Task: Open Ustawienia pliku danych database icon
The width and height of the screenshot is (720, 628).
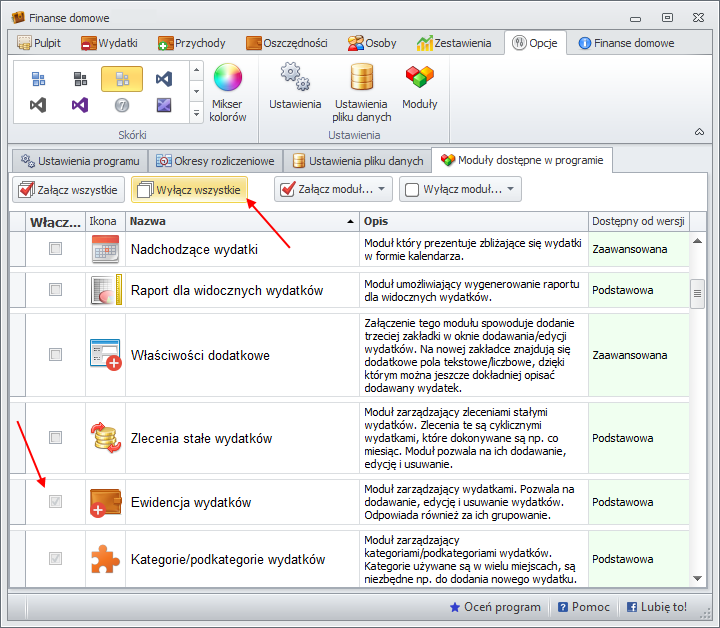Action: click(x=361, y=78)
